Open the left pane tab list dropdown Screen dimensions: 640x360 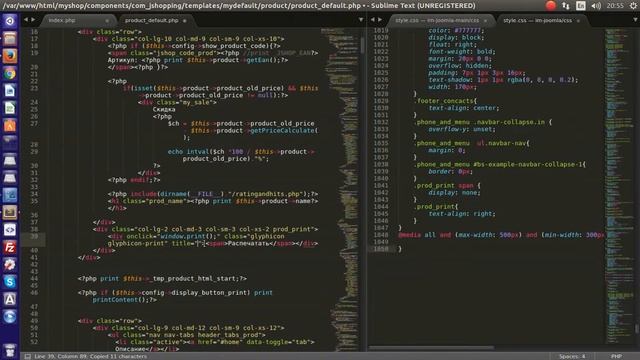click(361, 20)
